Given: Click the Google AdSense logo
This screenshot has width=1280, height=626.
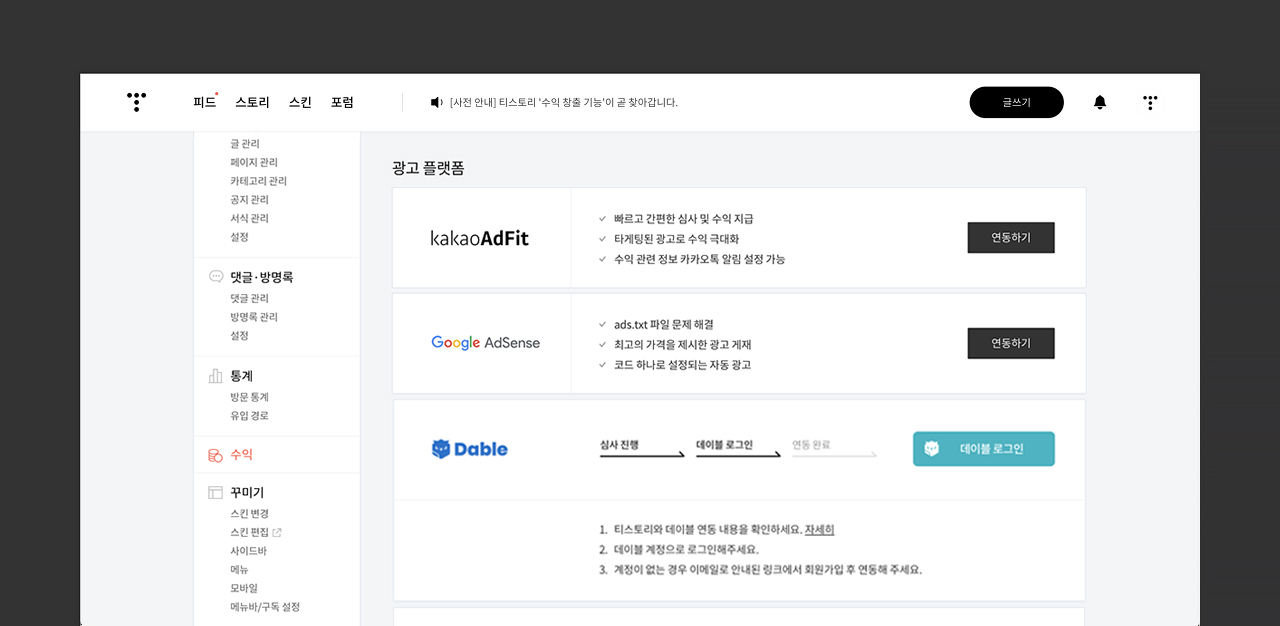Looking at the screenshot, I should tap(486, 343).
